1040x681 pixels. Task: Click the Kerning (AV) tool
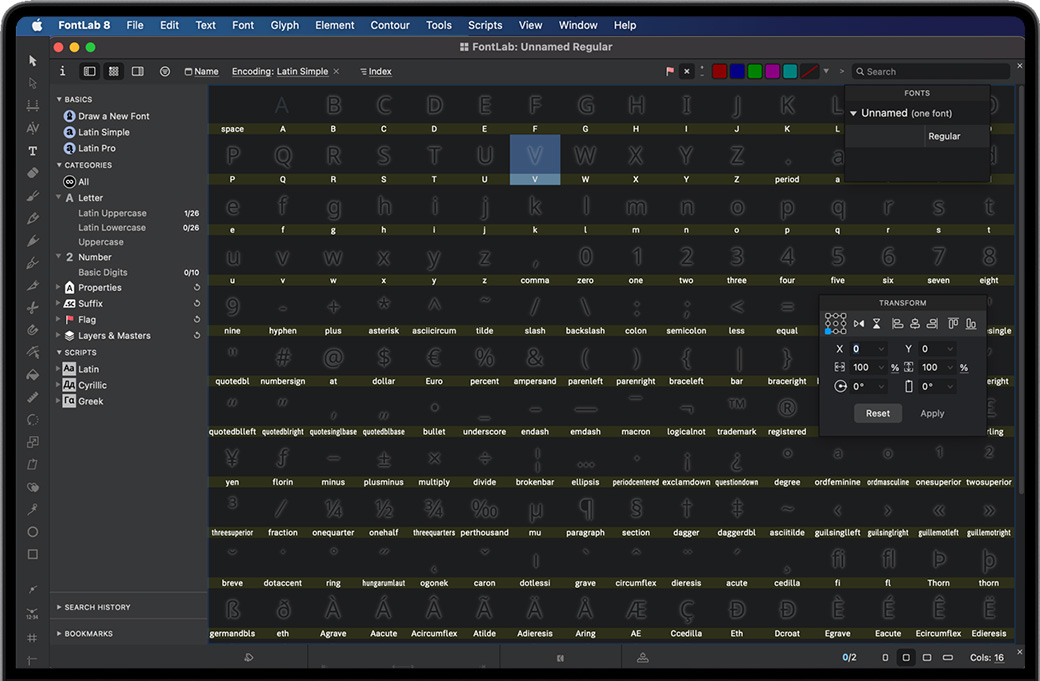tap(32, 128)
